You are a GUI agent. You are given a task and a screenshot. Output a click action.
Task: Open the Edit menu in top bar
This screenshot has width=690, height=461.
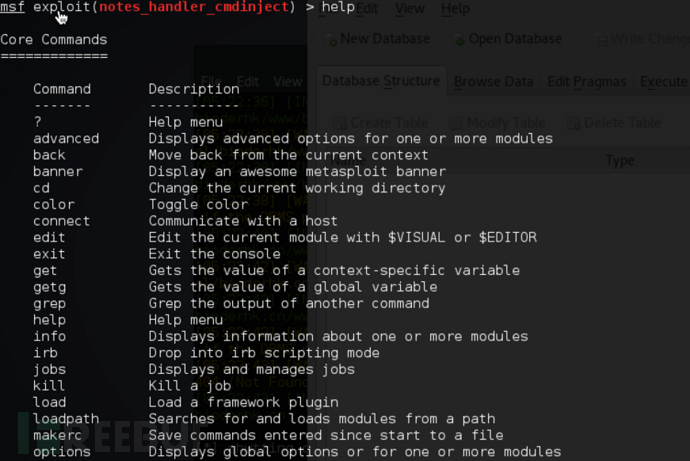pyautogui.click(x=367, y=8)
